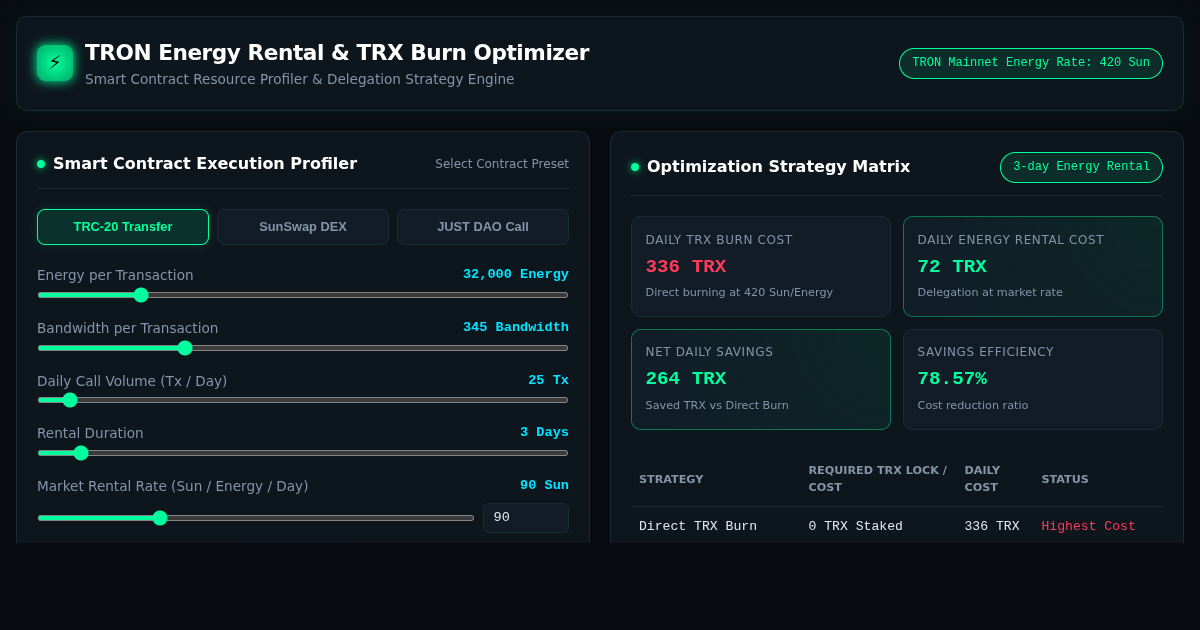This screenshot has width=1200, height=630.
Task: Adjust the Daily Call Volume slider
Action: 303,400
